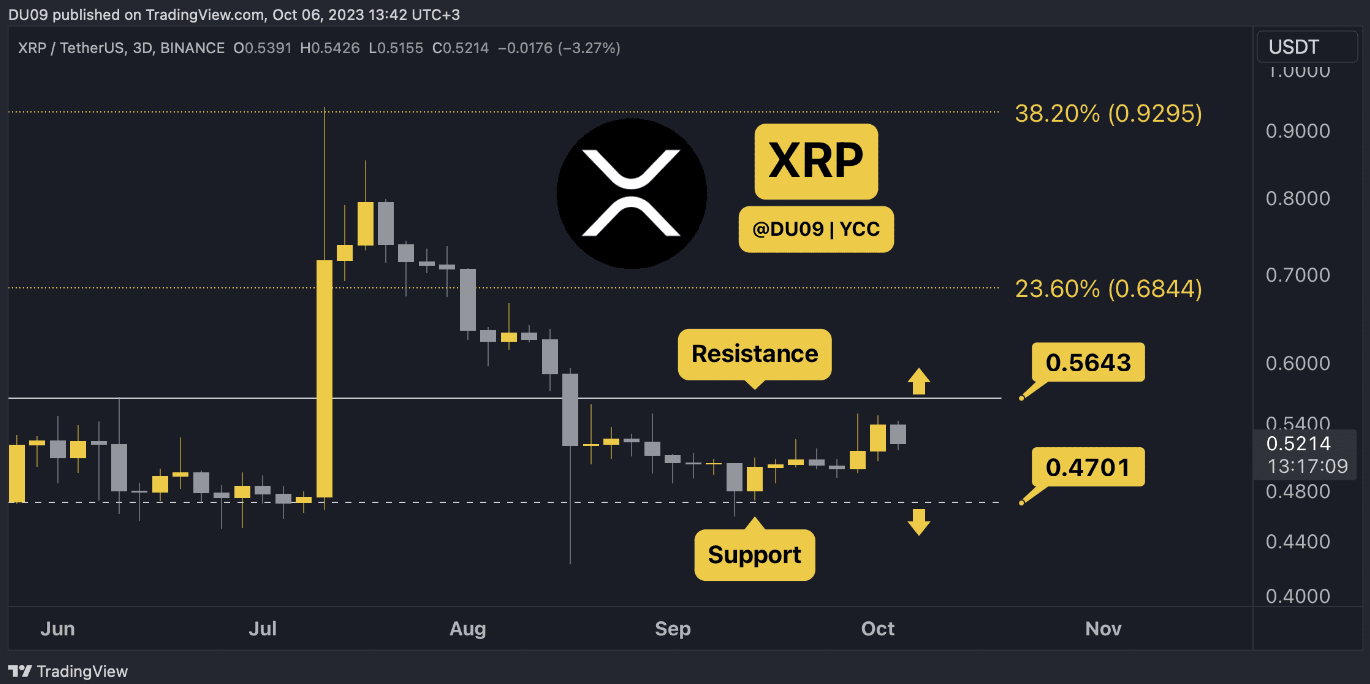Select the yellow XRP ticker badge

point(815,161)
